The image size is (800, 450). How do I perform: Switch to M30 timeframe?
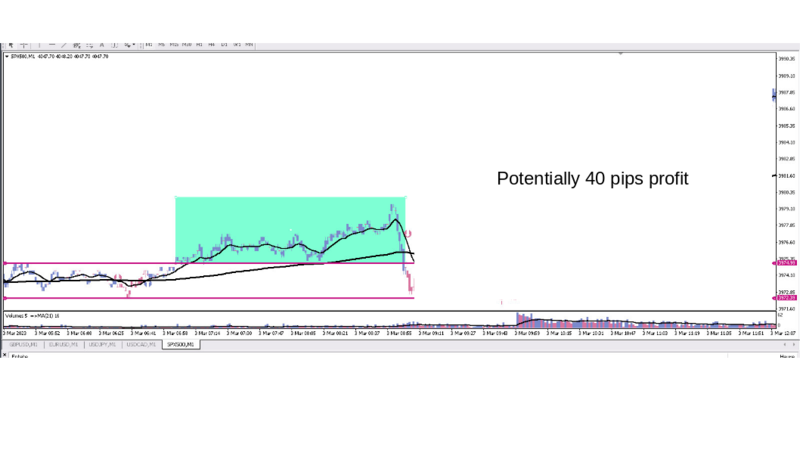click(x=187, y=45)
